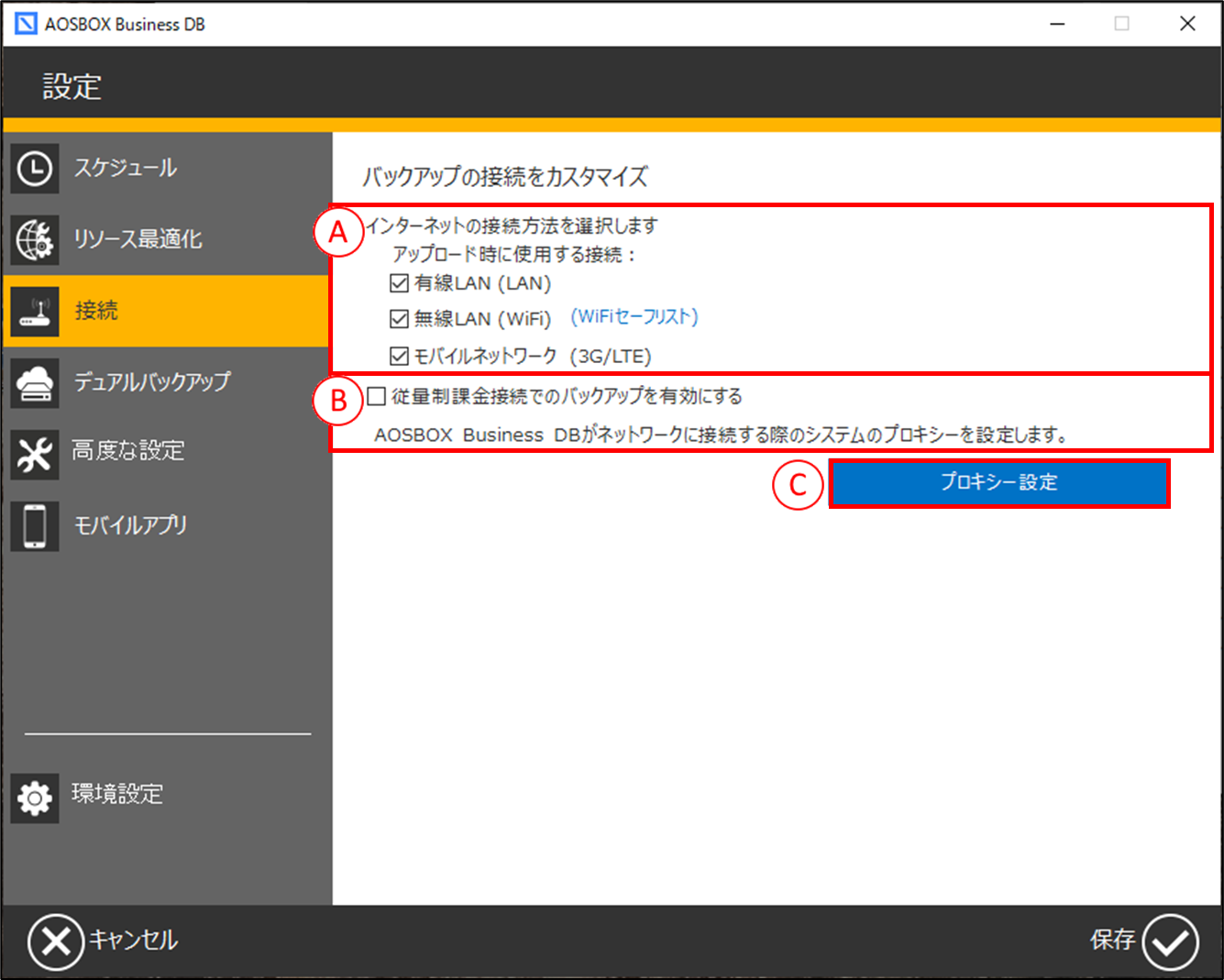The image size is (1224, 980).
Task: Click the clock icon beside スケジュール
Action: 35,169
